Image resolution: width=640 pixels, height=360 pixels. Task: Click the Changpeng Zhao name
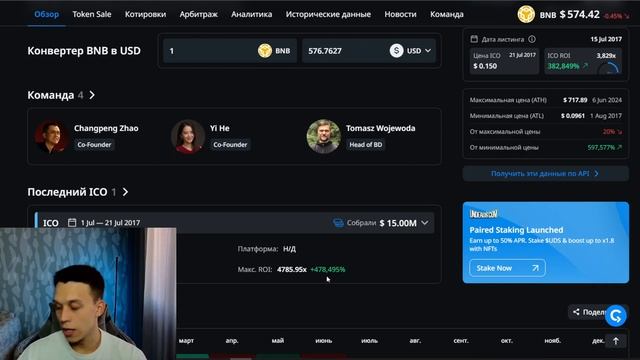(106, 128)
